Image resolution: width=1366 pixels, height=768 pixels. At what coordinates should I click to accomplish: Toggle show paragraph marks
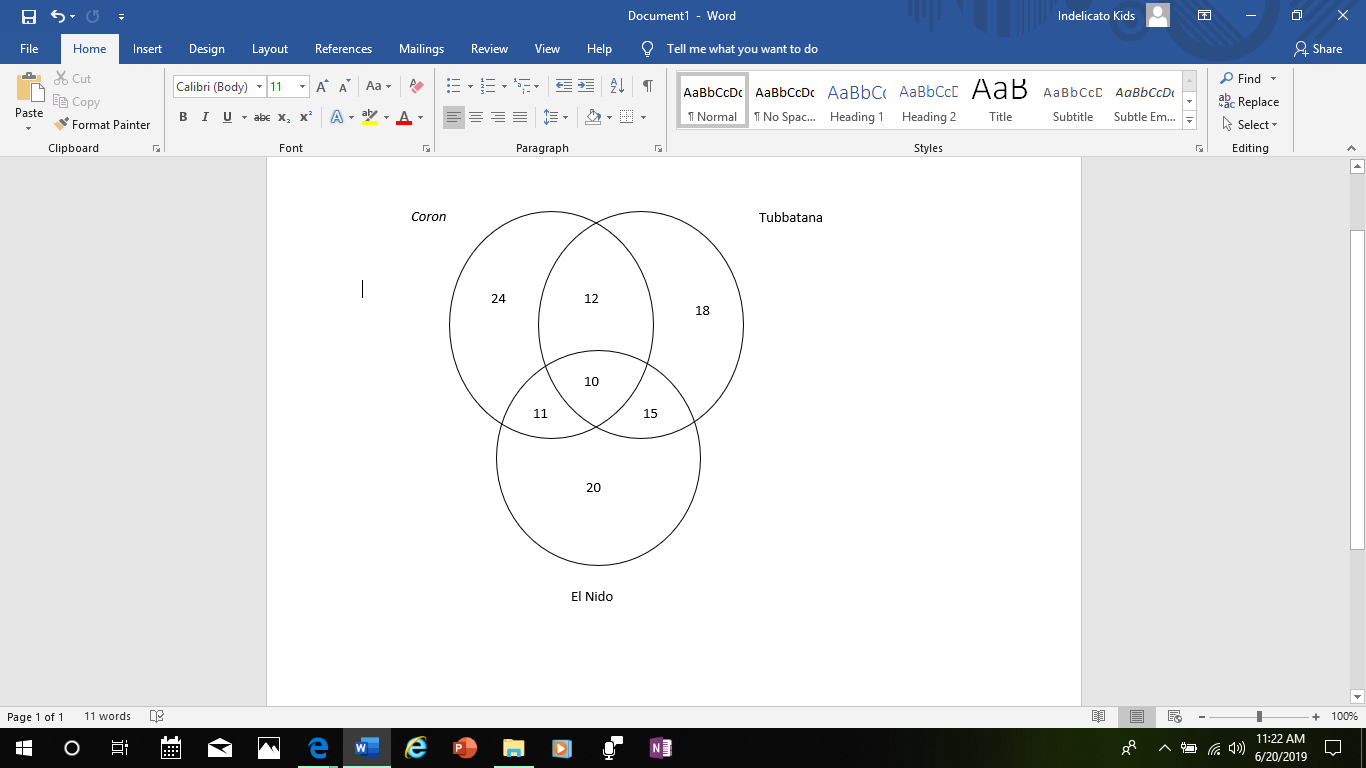[x=648, y=87]
